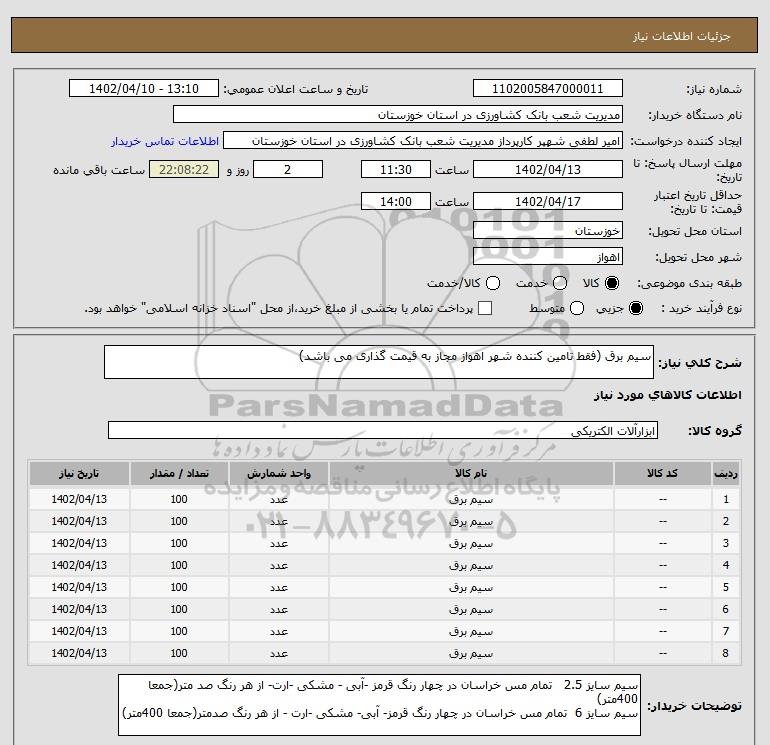Click the buyer organization name field
770x745 pixels.
[398, 114]
